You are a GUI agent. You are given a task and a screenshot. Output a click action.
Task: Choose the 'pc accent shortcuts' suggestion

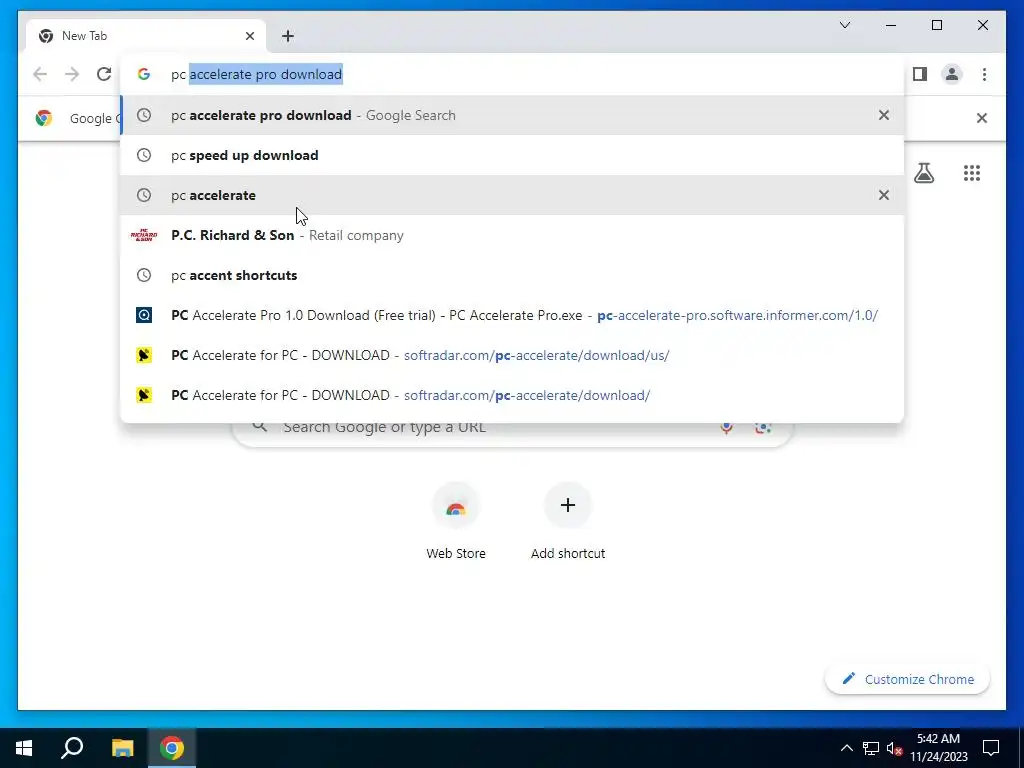click(x=512, y=275)
